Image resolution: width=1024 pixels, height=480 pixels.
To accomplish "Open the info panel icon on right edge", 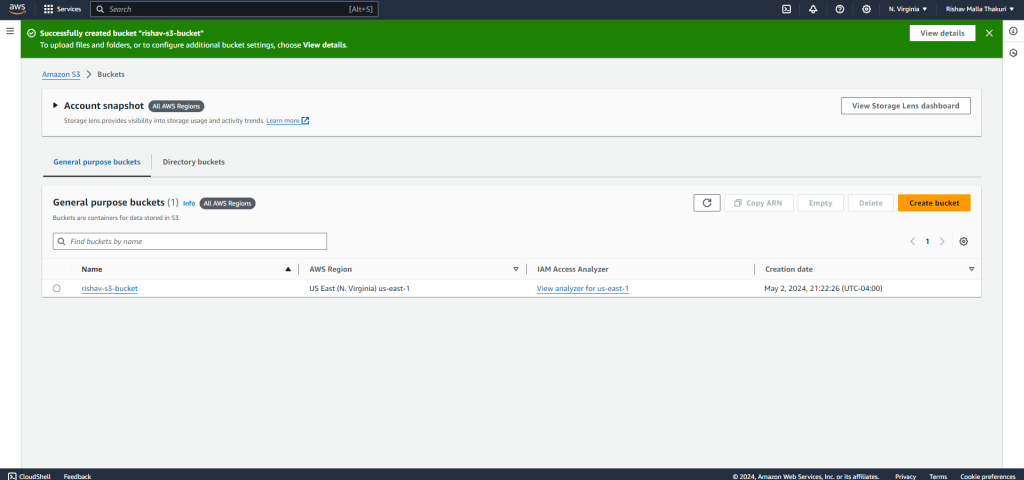I will (1013, 31).
